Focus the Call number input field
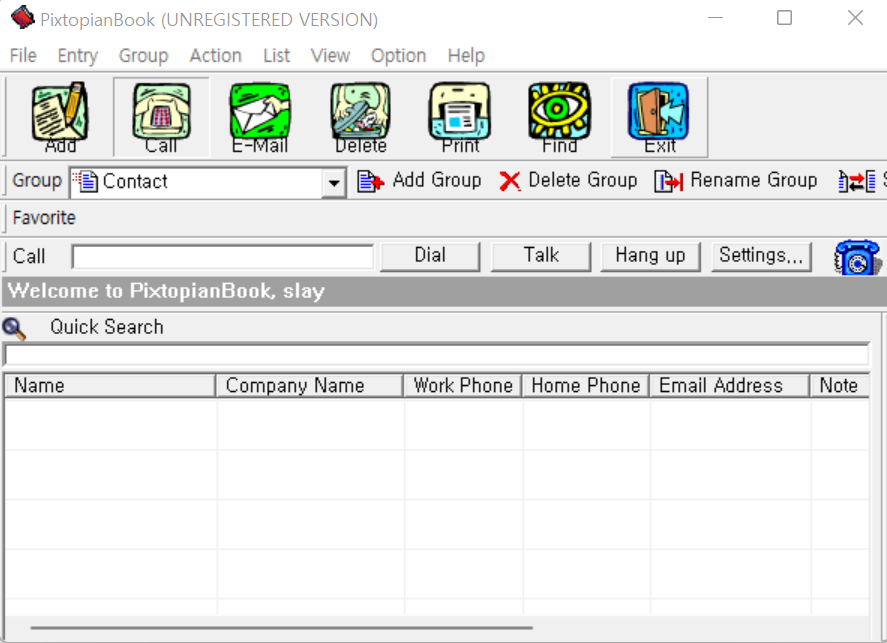The image size is (887, 643). (222, 257)
